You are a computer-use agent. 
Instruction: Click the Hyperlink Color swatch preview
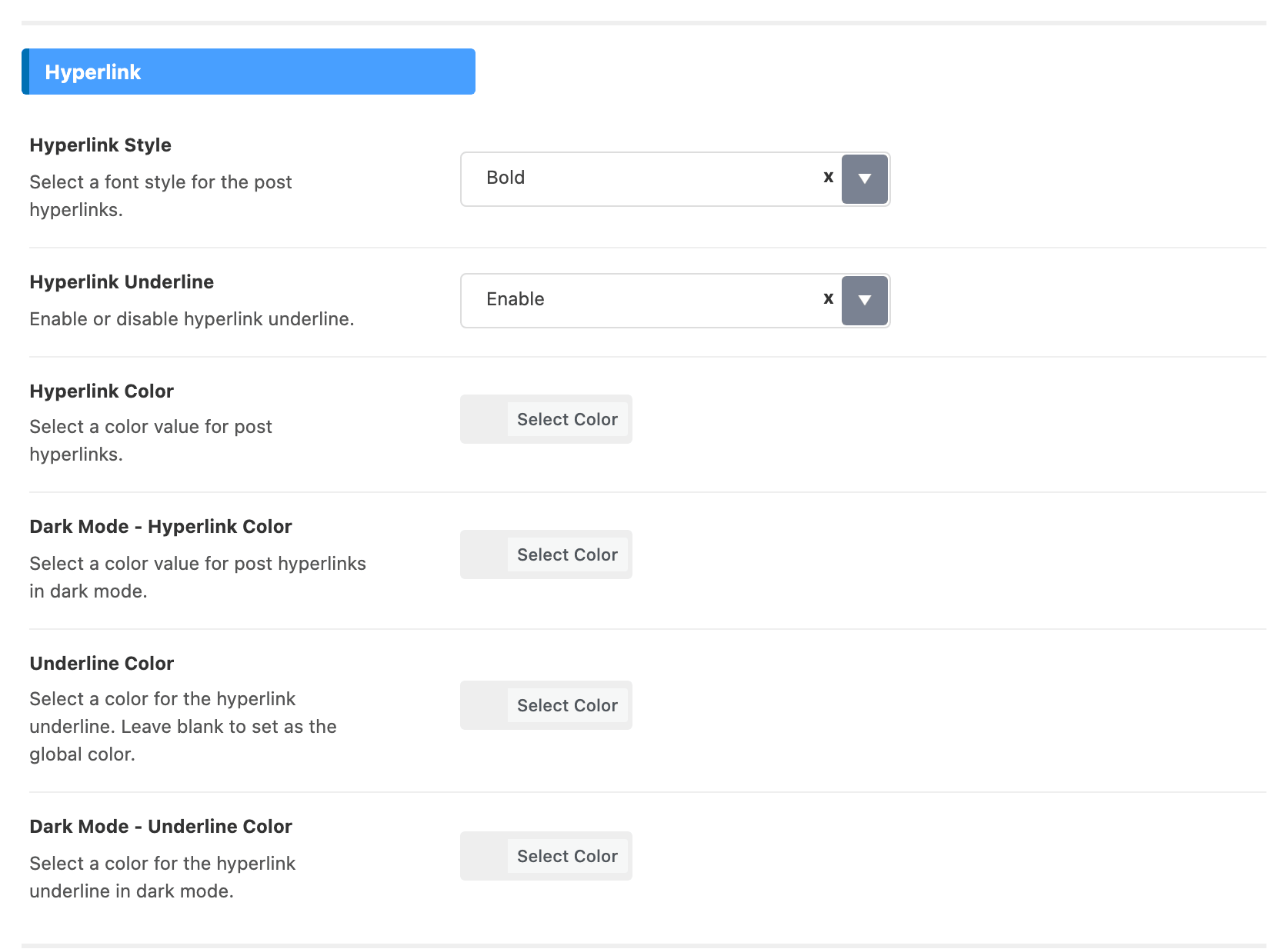484,419
